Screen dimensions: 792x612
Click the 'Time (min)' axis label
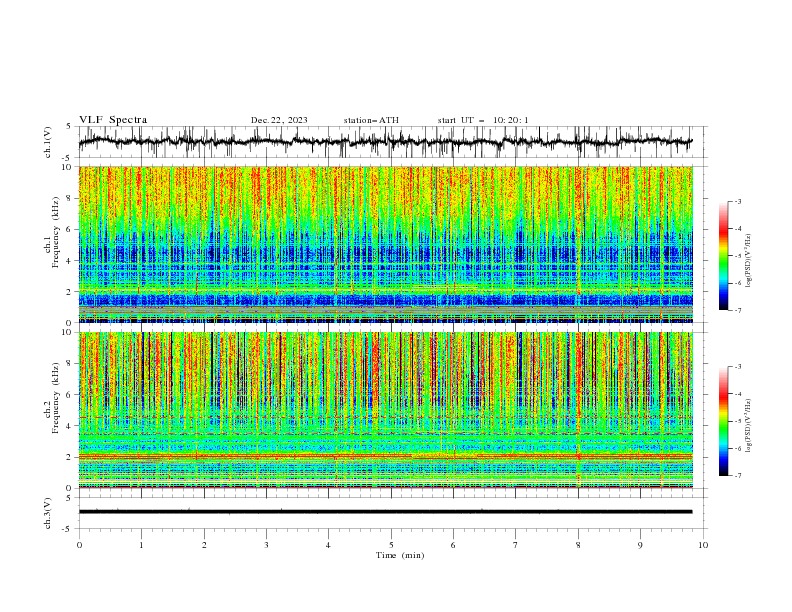[x=400, y=555]
